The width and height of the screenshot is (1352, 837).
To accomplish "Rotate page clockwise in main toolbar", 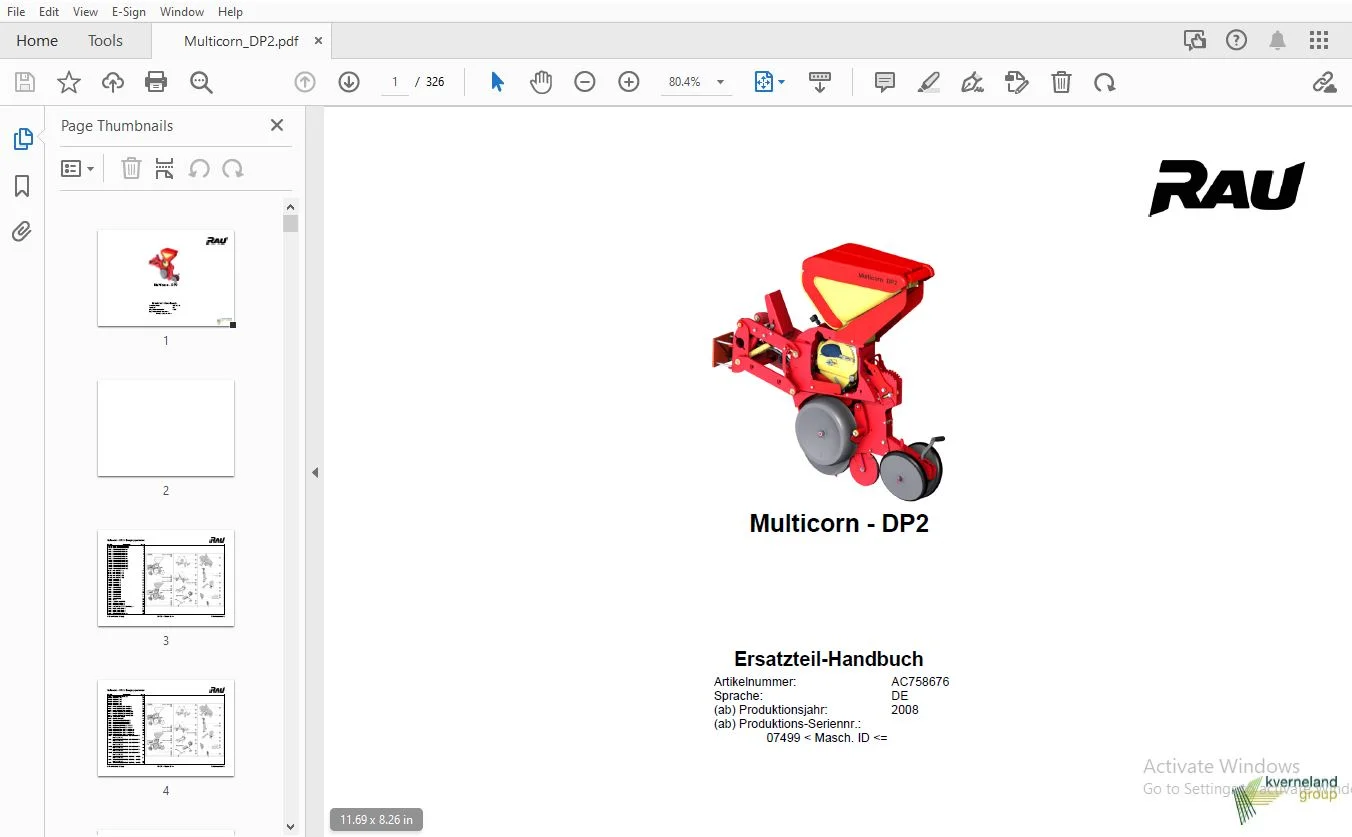I will 1105,82.
